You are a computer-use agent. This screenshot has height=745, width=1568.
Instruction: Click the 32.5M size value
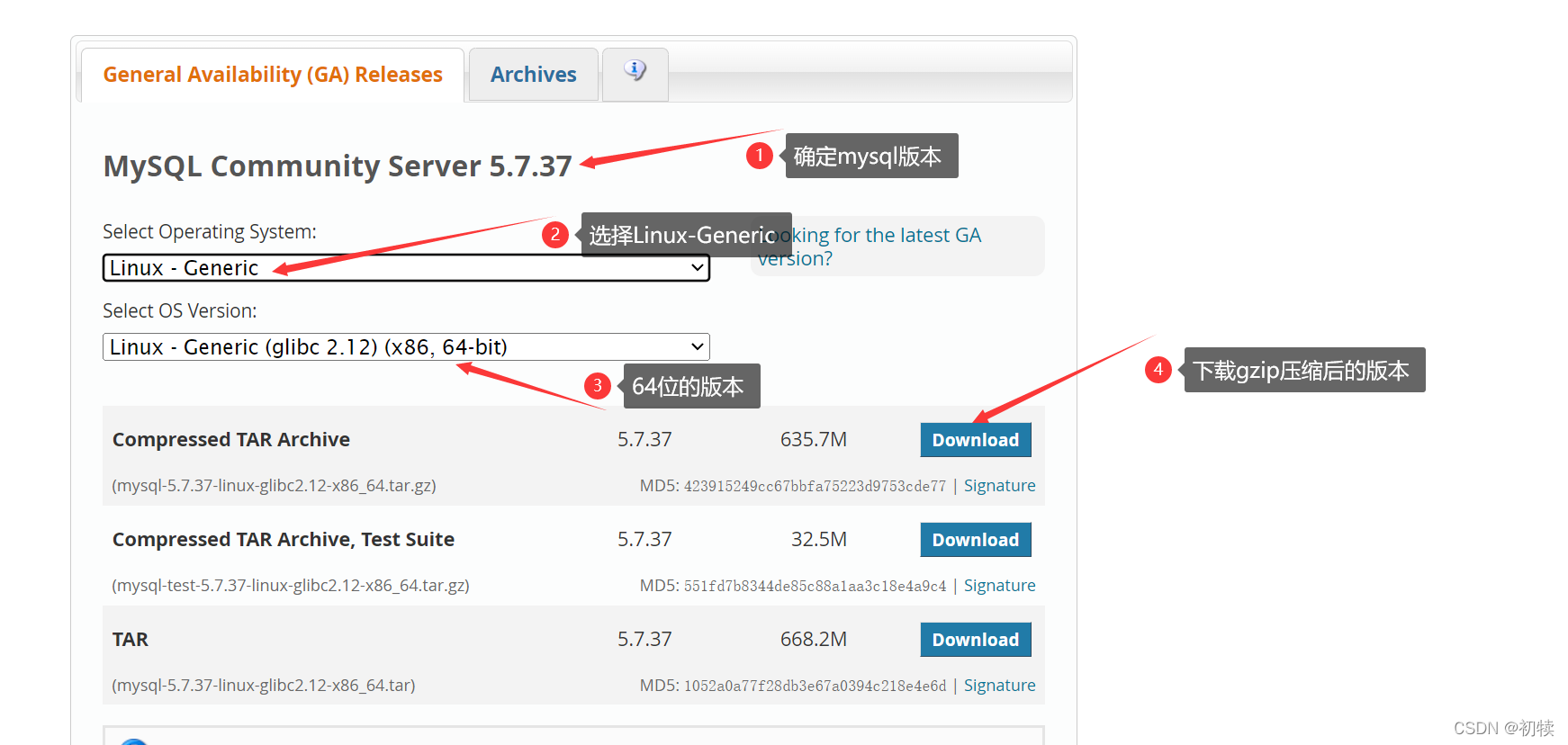pos(819,540)
